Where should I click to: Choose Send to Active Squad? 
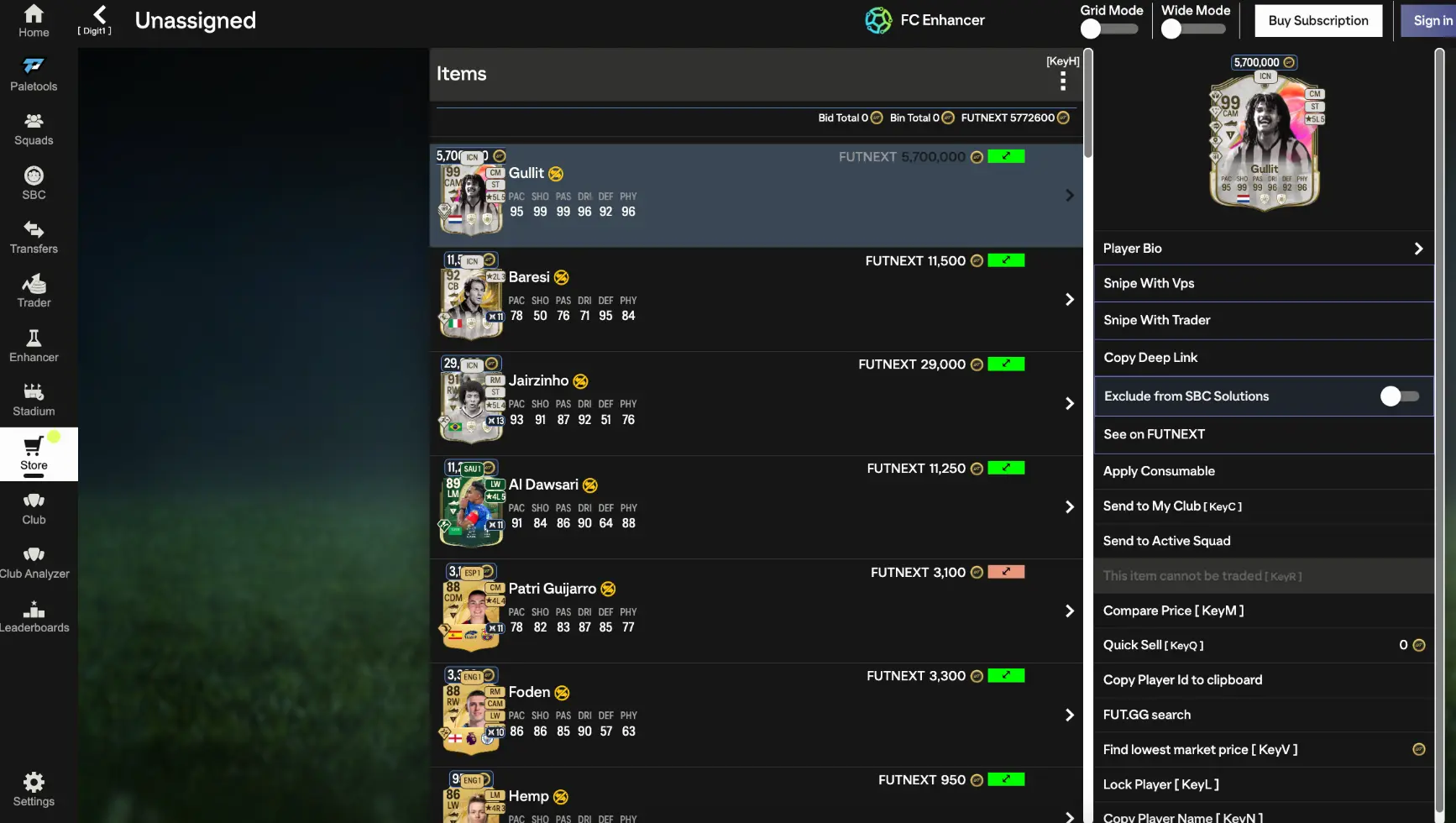(1264, 541)
